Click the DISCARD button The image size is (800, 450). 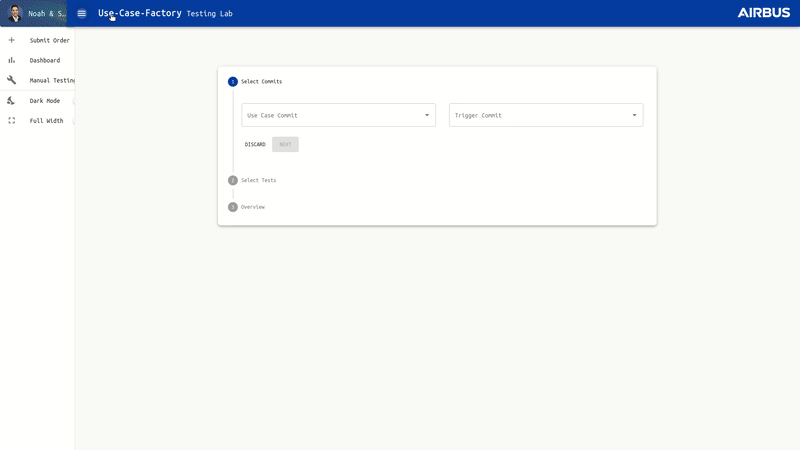pos(255,144)
